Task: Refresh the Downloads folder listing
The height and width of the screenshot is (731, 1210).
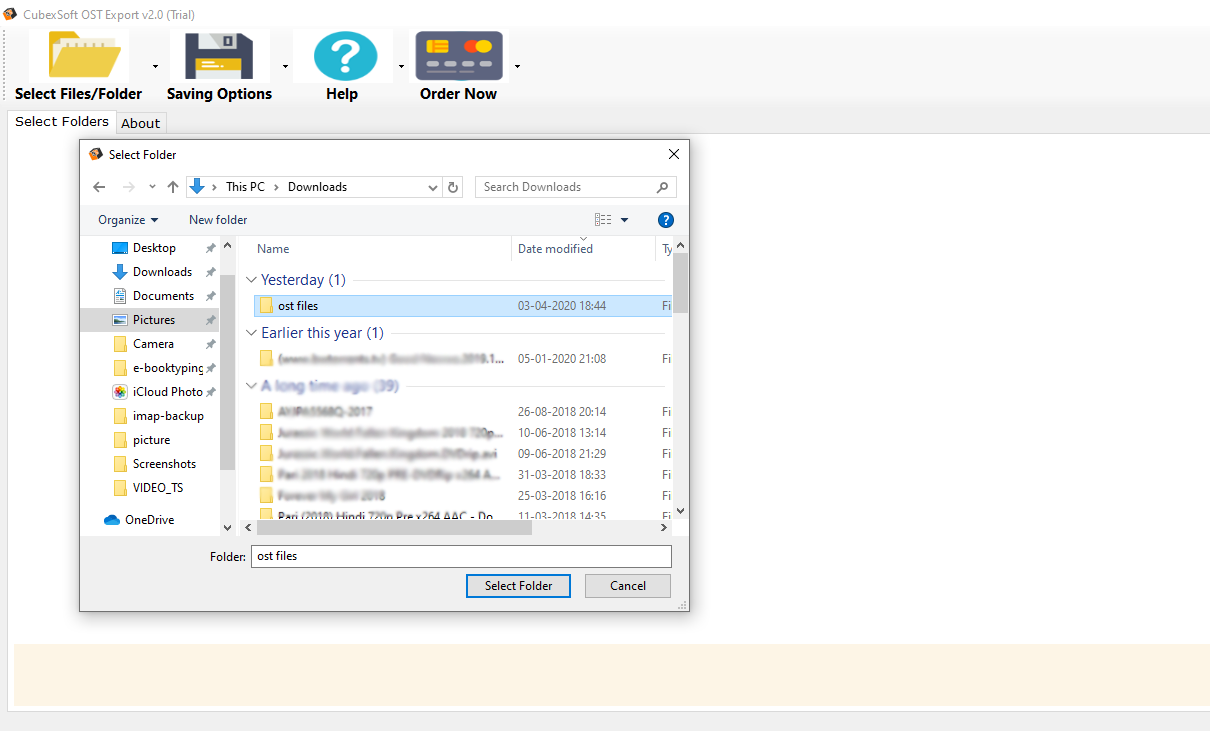Action: [x=454, y=187]
